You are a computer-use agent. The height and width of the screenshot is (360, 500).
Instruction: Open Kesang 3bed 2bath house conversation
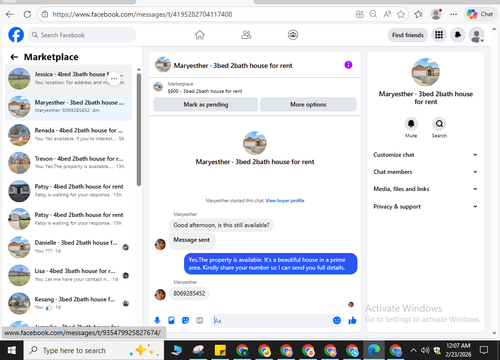[x=68, y=303]
